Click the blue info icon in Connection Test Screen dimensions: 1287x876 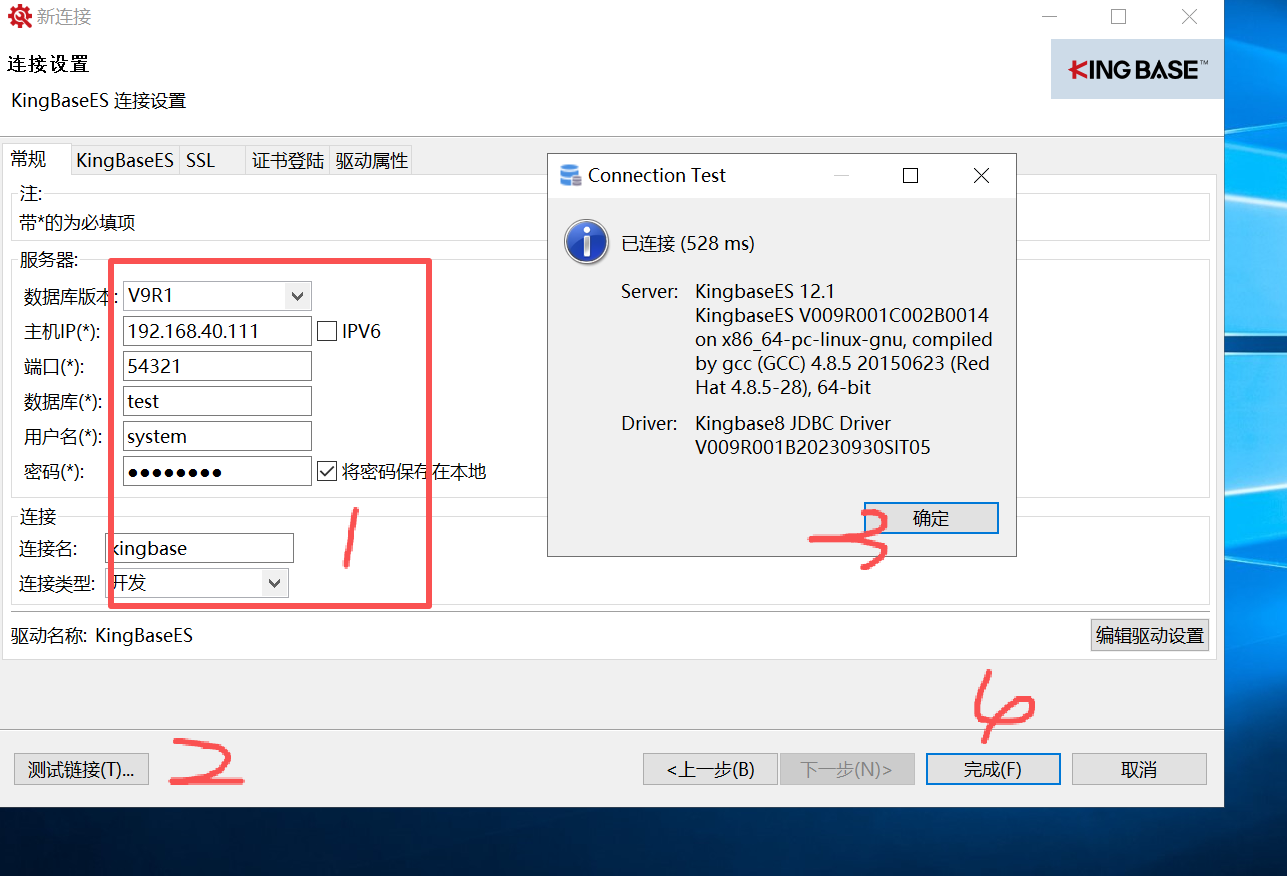coord(586,243)
